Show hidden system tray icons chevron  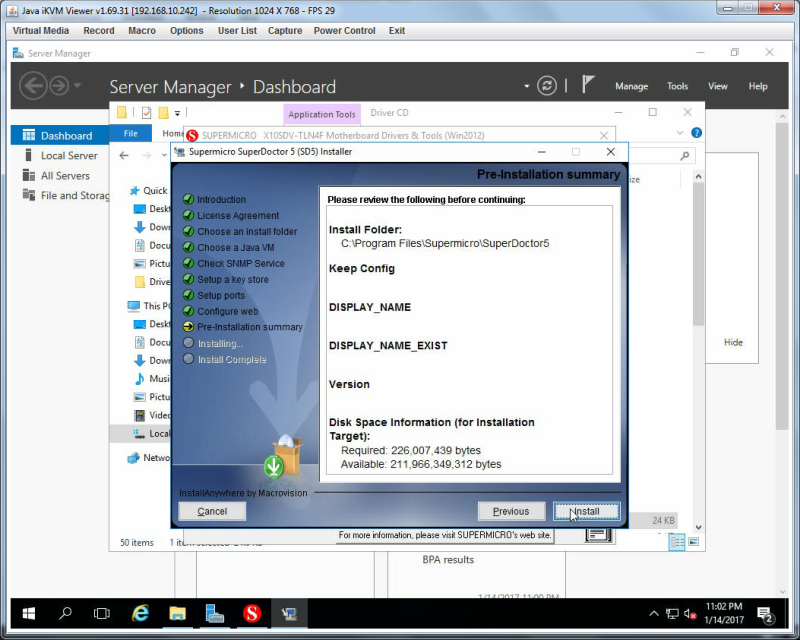[x=654, y=613]
